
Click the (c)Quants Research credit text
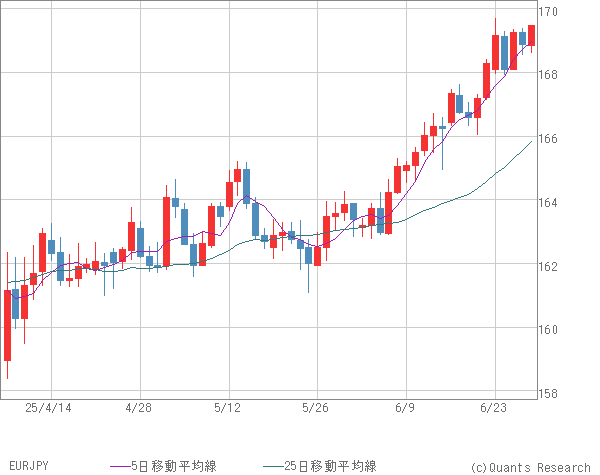point(530,467)
